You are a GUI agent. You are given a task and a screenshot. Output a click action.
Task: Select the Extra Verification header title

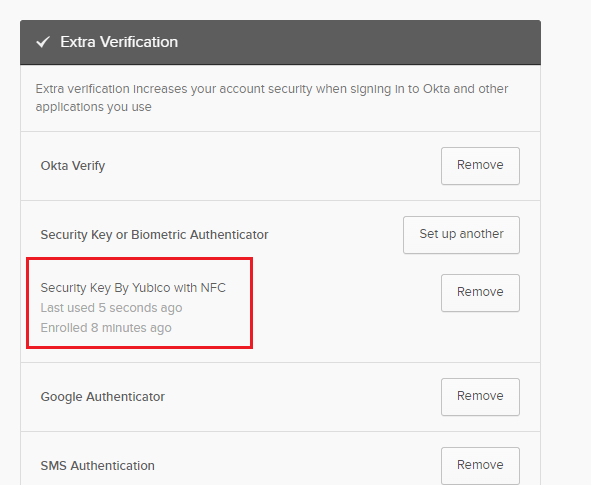click(119, 42)
